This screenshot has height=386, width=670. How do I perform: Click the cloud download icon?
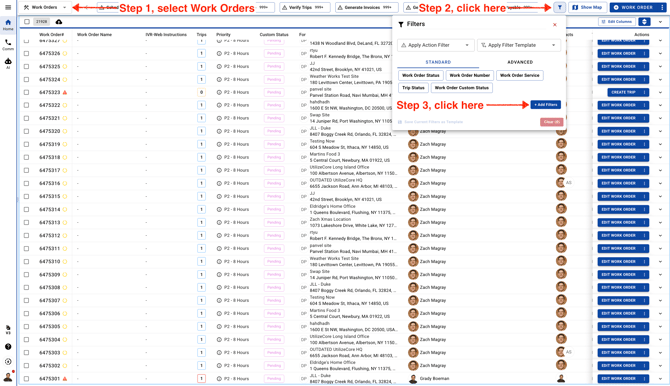point(59,22)
